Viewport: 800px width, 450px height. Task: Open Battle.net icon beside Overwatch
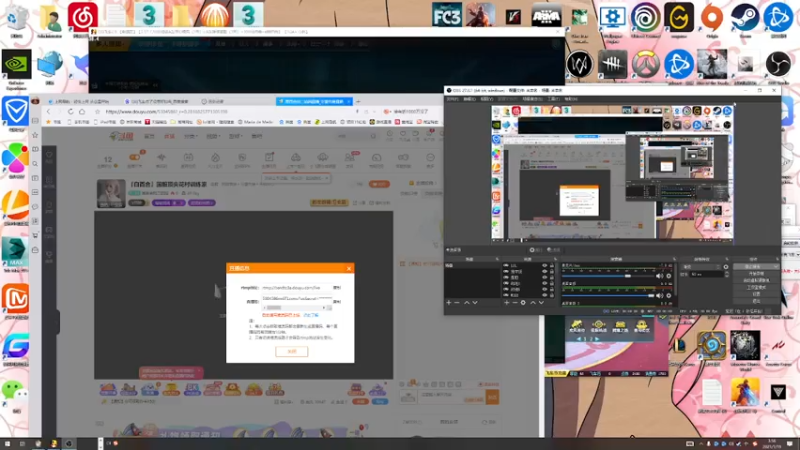(679, 64)
